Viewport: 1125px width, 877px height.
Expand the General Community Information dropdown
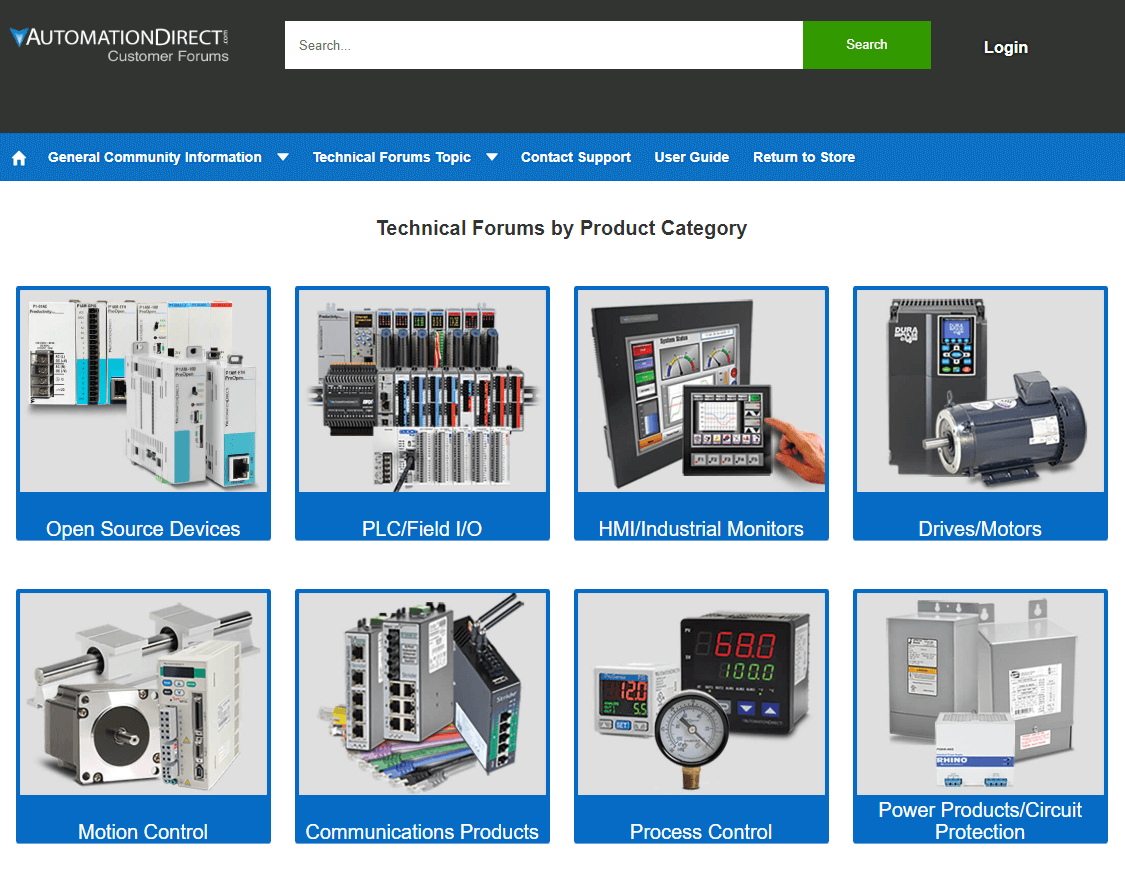point(154,157)
